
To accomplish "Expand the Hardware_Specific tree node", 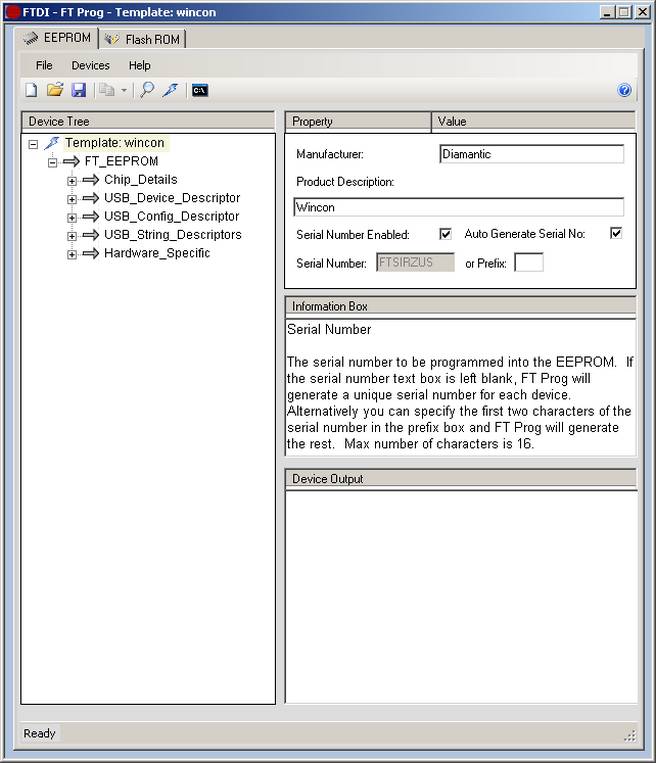I will [72, 254].
